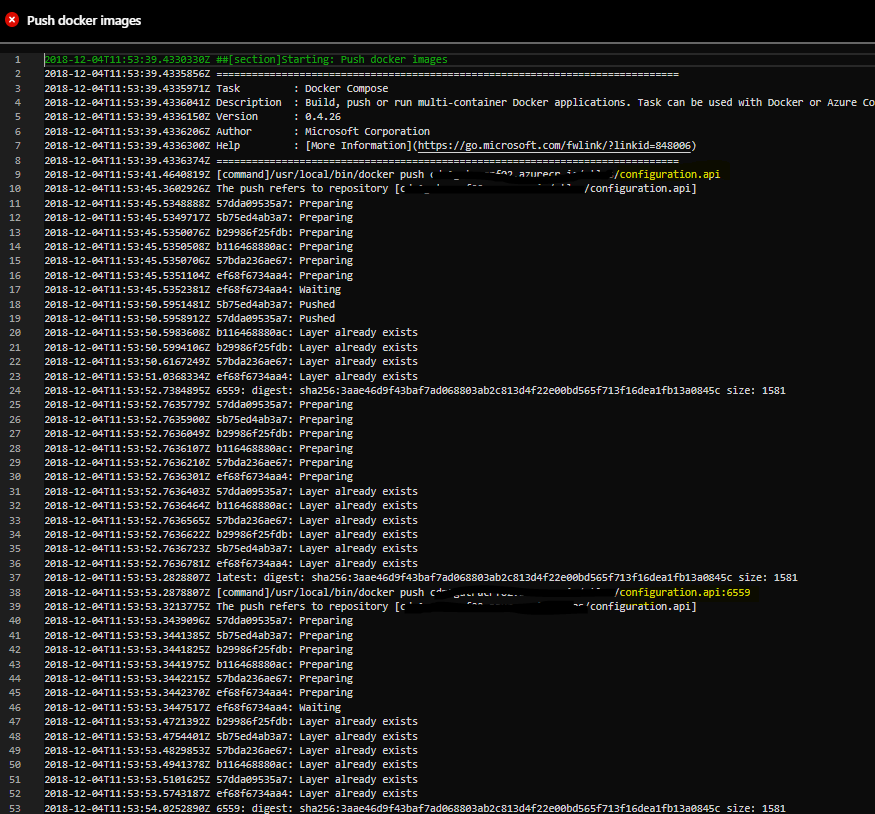
Task: Click line 11 57dda09535a7: Preparing
Action: (199, 203)
